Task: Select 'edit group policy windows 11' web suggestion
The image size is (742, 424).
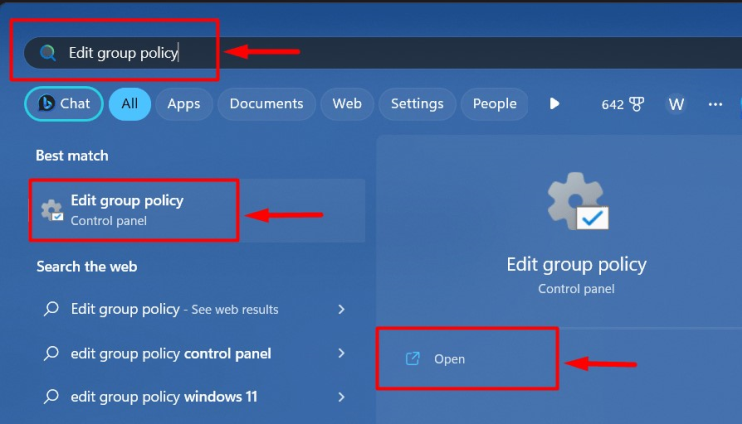Action: click(x=164, y=397)
